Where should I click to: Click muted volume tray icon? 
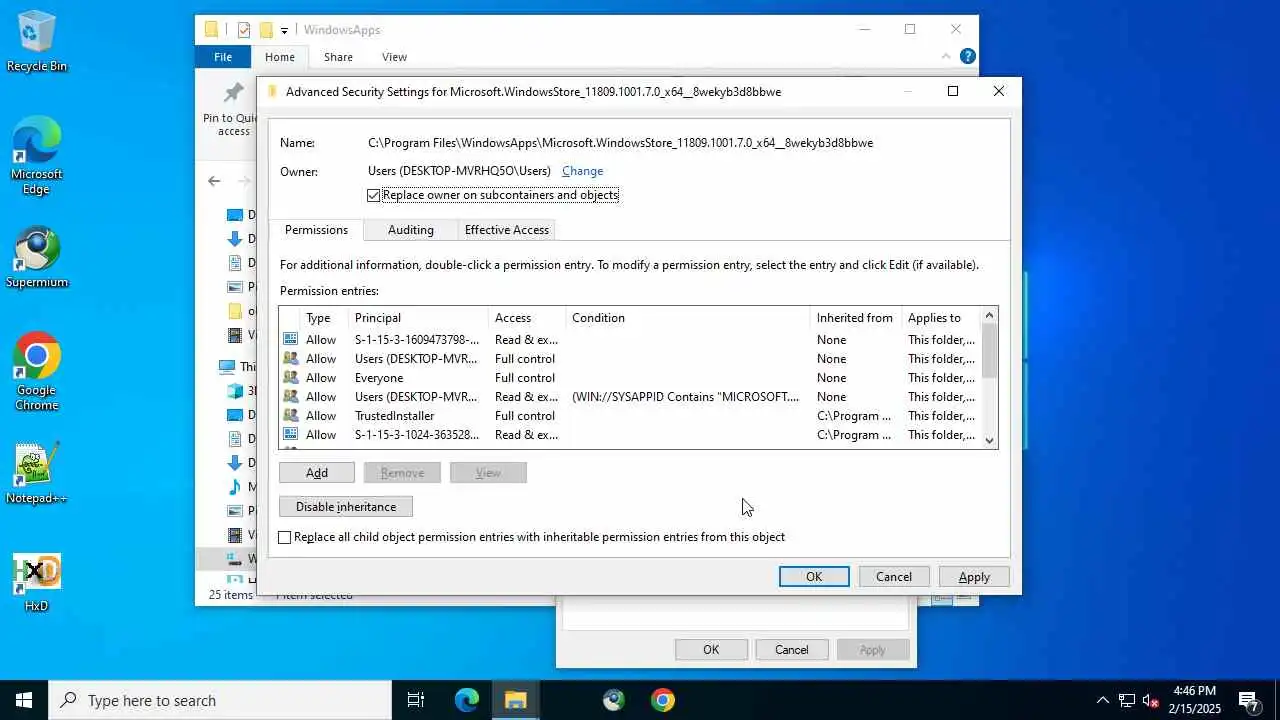[1151, 701]
